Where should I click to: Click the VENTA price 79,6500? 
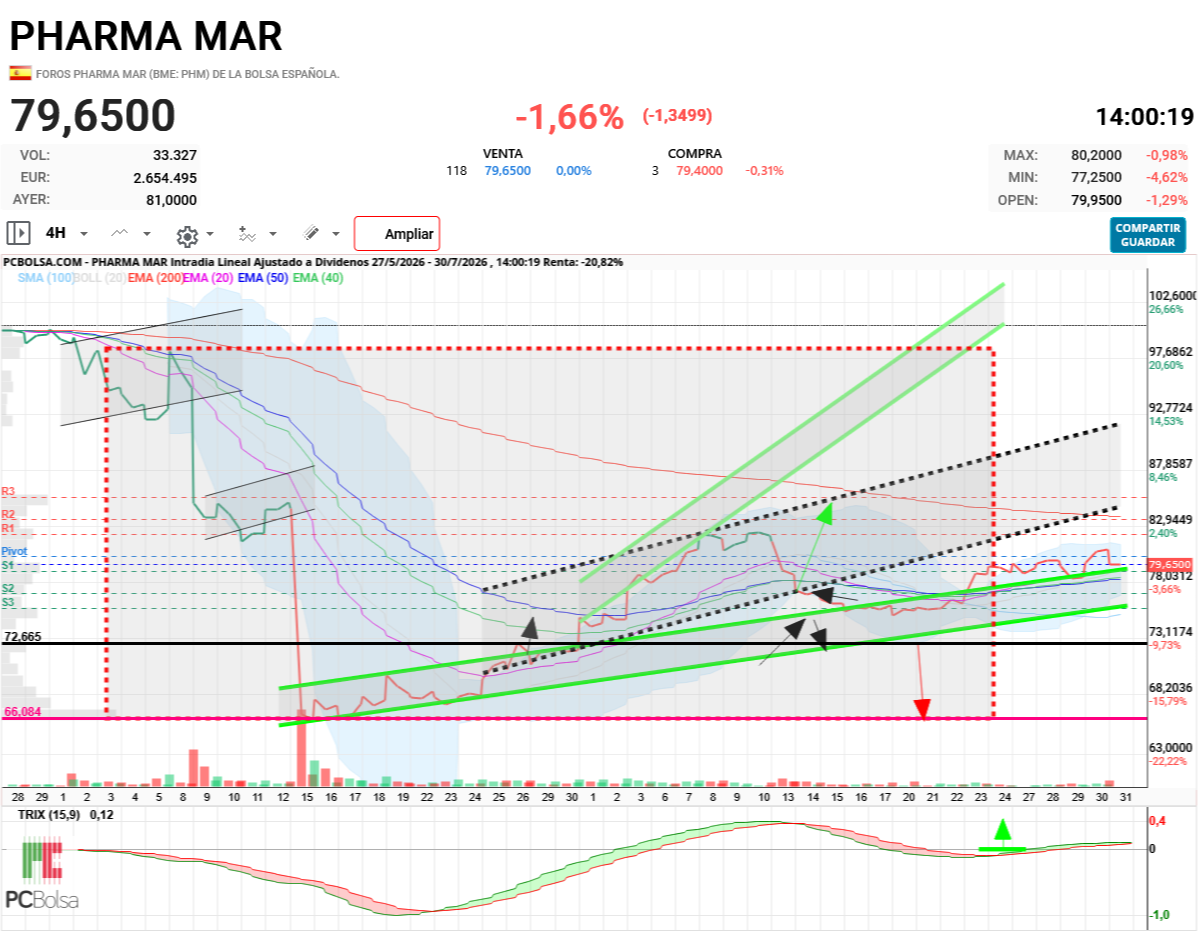pyautogui.click(x=508, y=171)
